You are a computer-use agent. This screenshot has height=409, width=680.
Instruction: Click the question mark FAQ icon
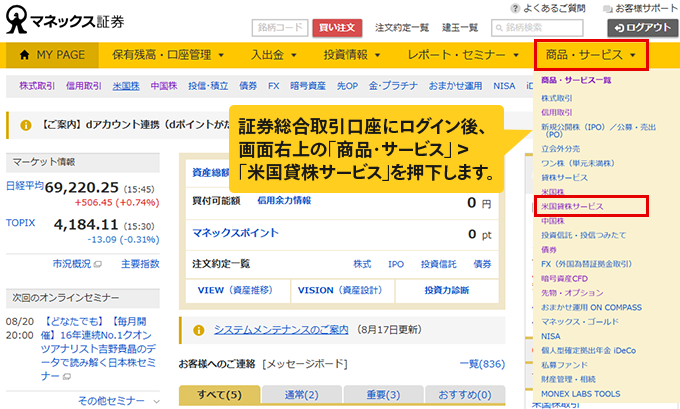515,8
